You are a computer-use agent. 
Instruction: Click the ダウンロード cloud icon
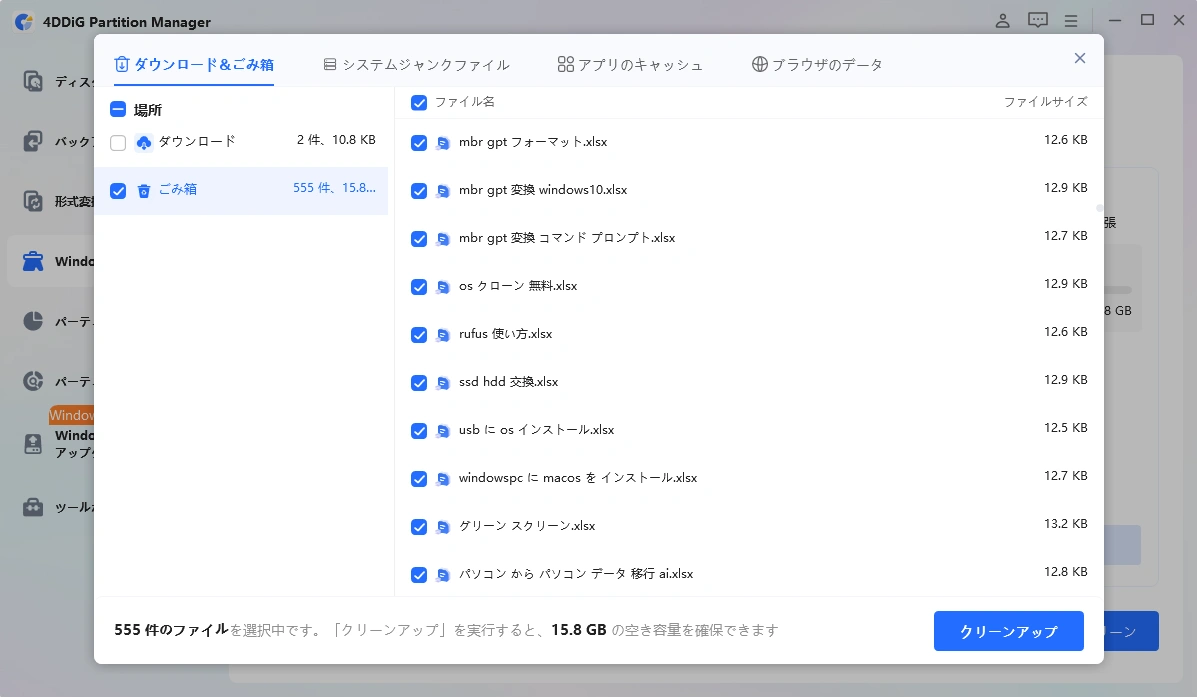(144, 143)
